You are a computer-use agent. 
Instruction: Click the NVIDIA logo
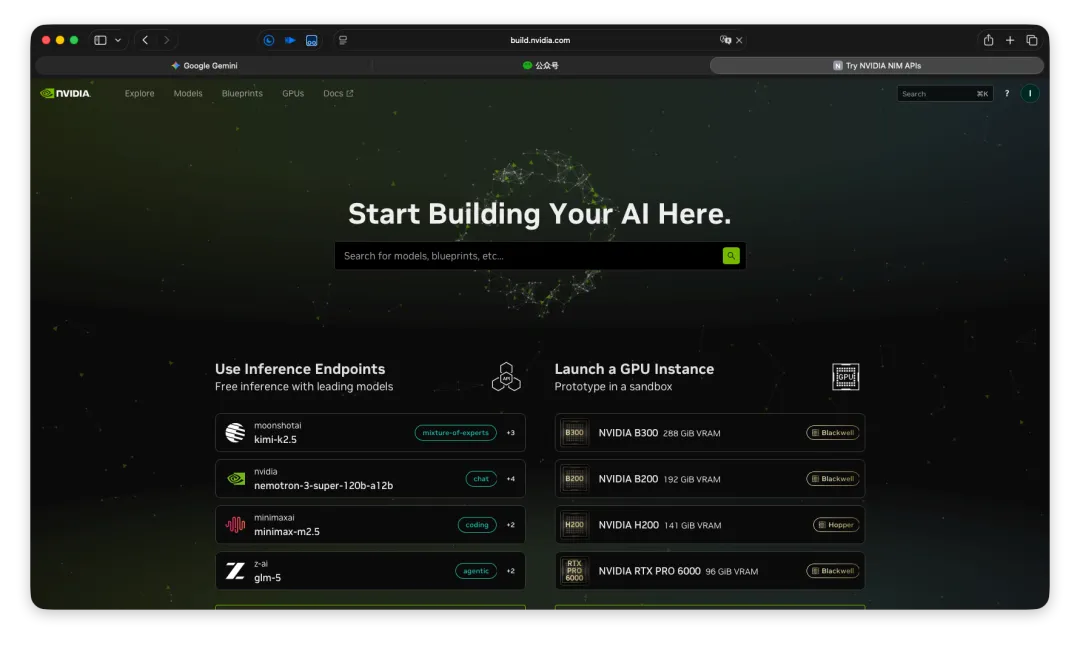(65, 93)
